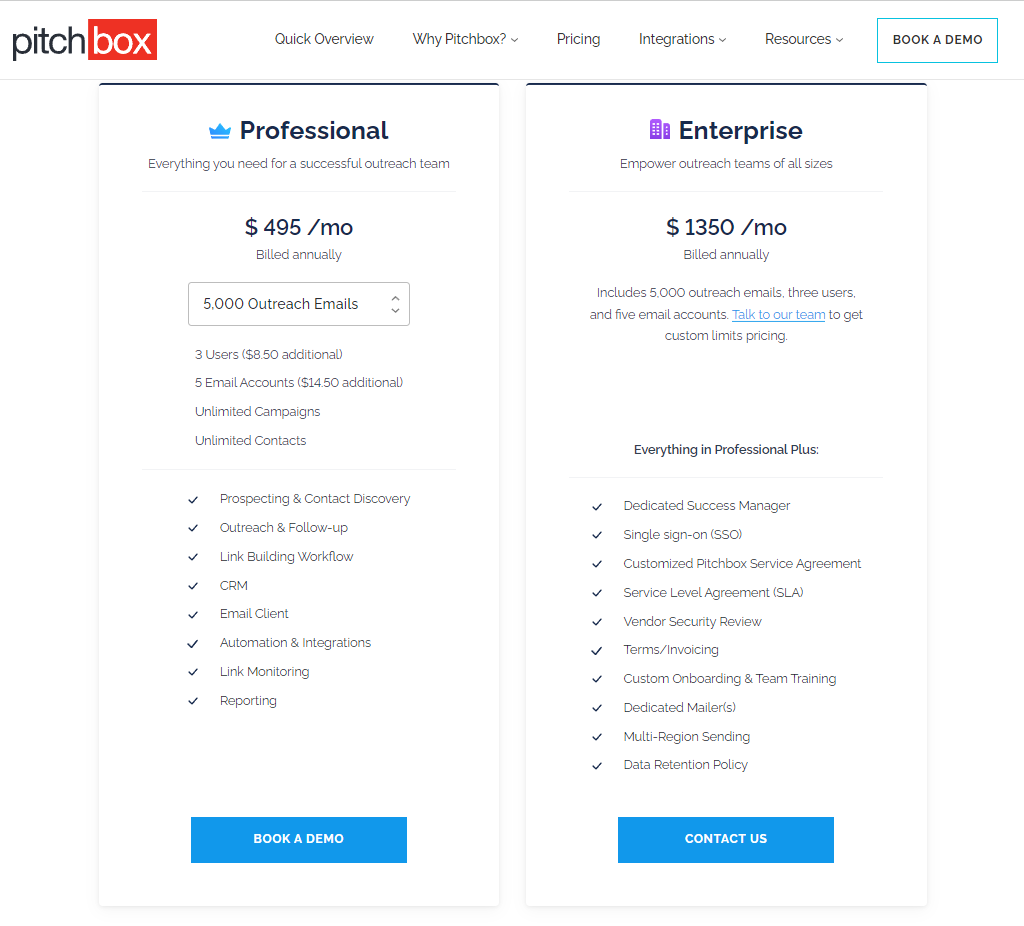The height and width of the screenshot is (926, 1024).
Task: Click Book a Demo in header
Action: click(937, 40)
